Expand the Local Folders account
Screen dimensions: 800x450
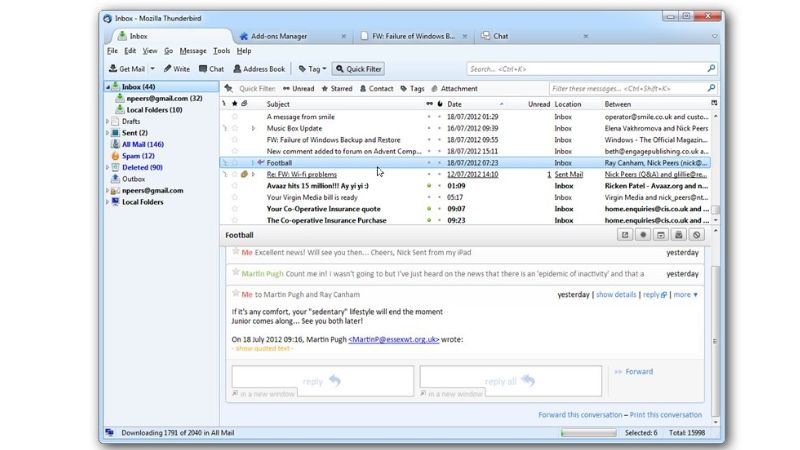108,202
